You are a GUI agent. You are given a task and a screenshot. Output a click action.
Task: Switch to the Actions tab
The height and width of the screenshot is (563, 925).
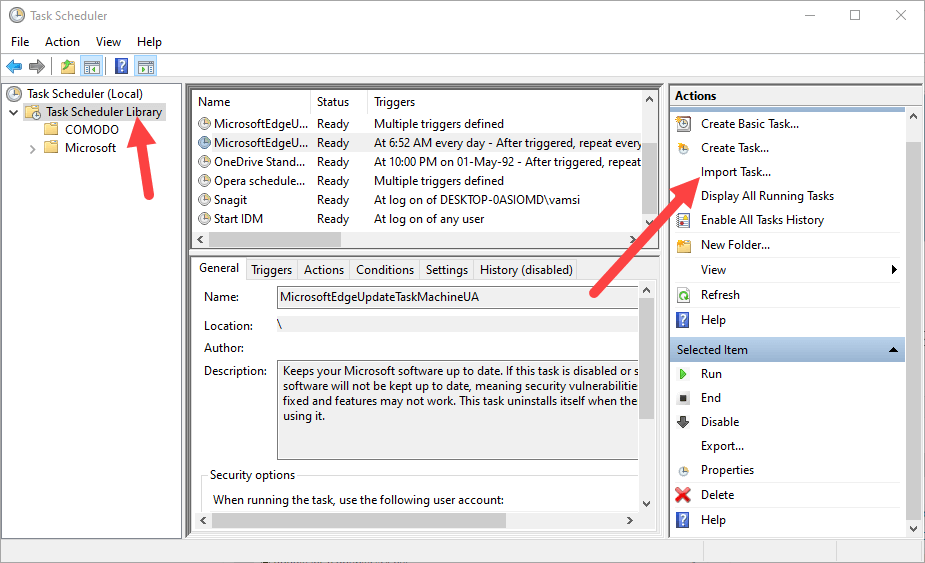(x=324, y=270)
